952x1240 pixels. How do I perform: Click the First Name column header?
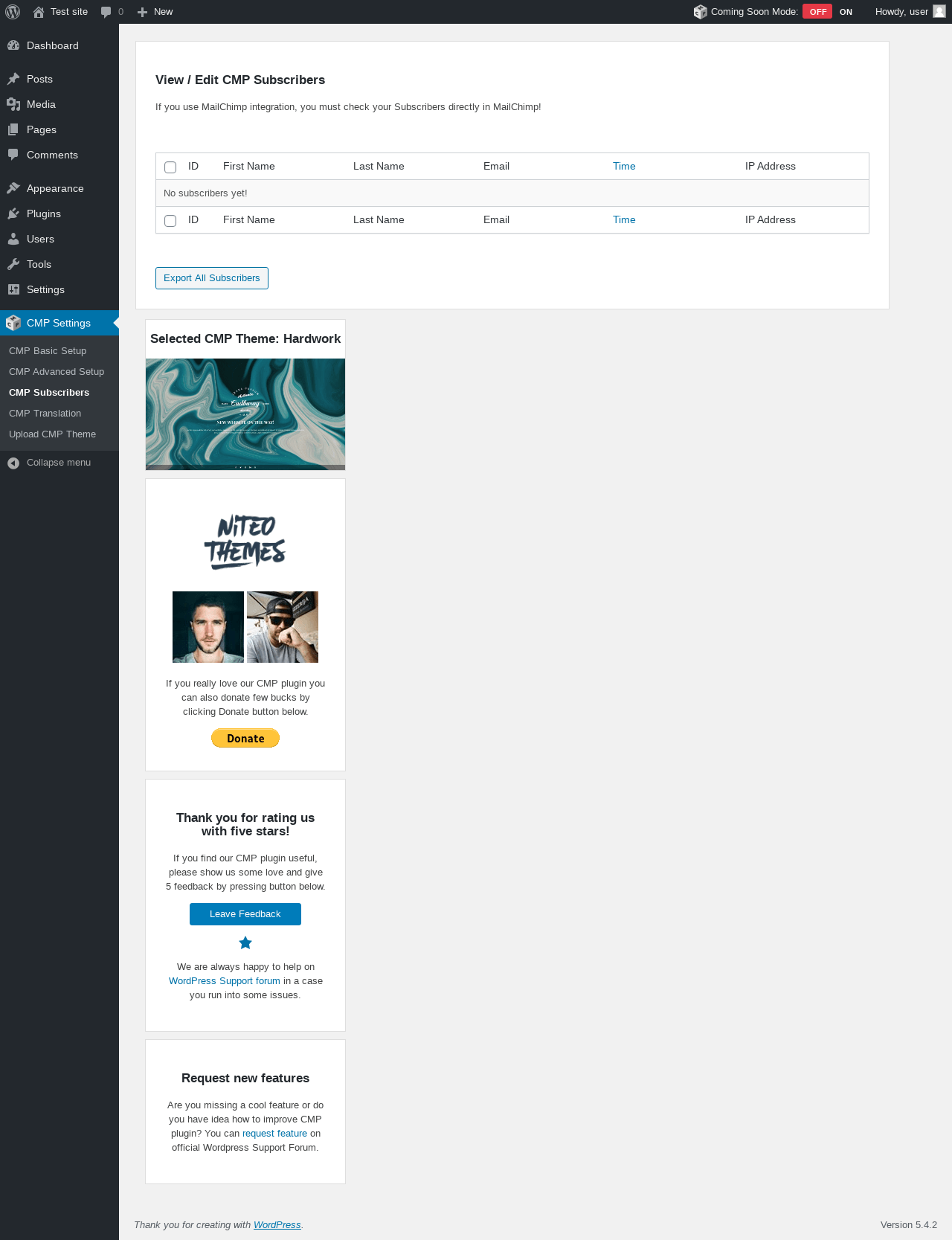249,167
